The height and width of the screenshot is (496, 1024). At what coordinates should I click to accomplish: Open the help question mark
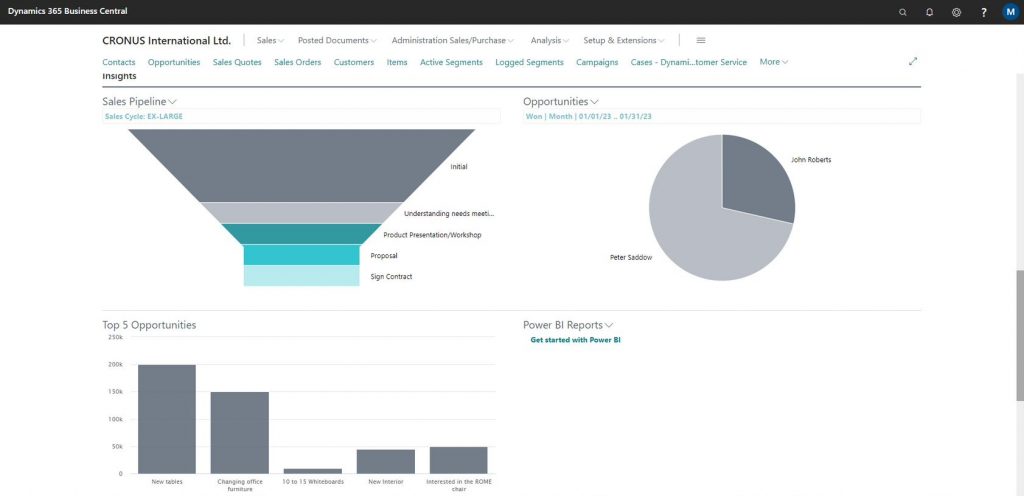pos(984,12)
